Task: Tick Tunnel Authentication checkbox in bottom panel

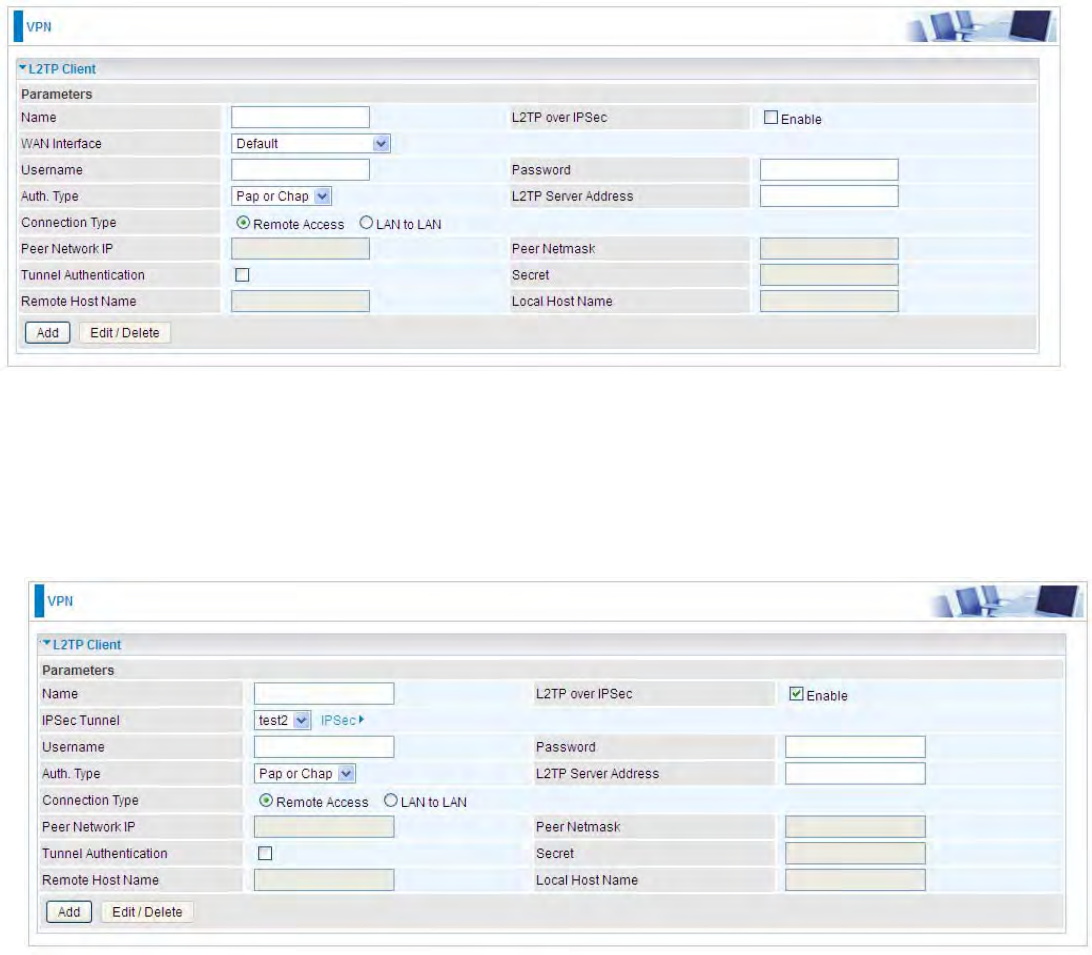Action: point(265,853)
